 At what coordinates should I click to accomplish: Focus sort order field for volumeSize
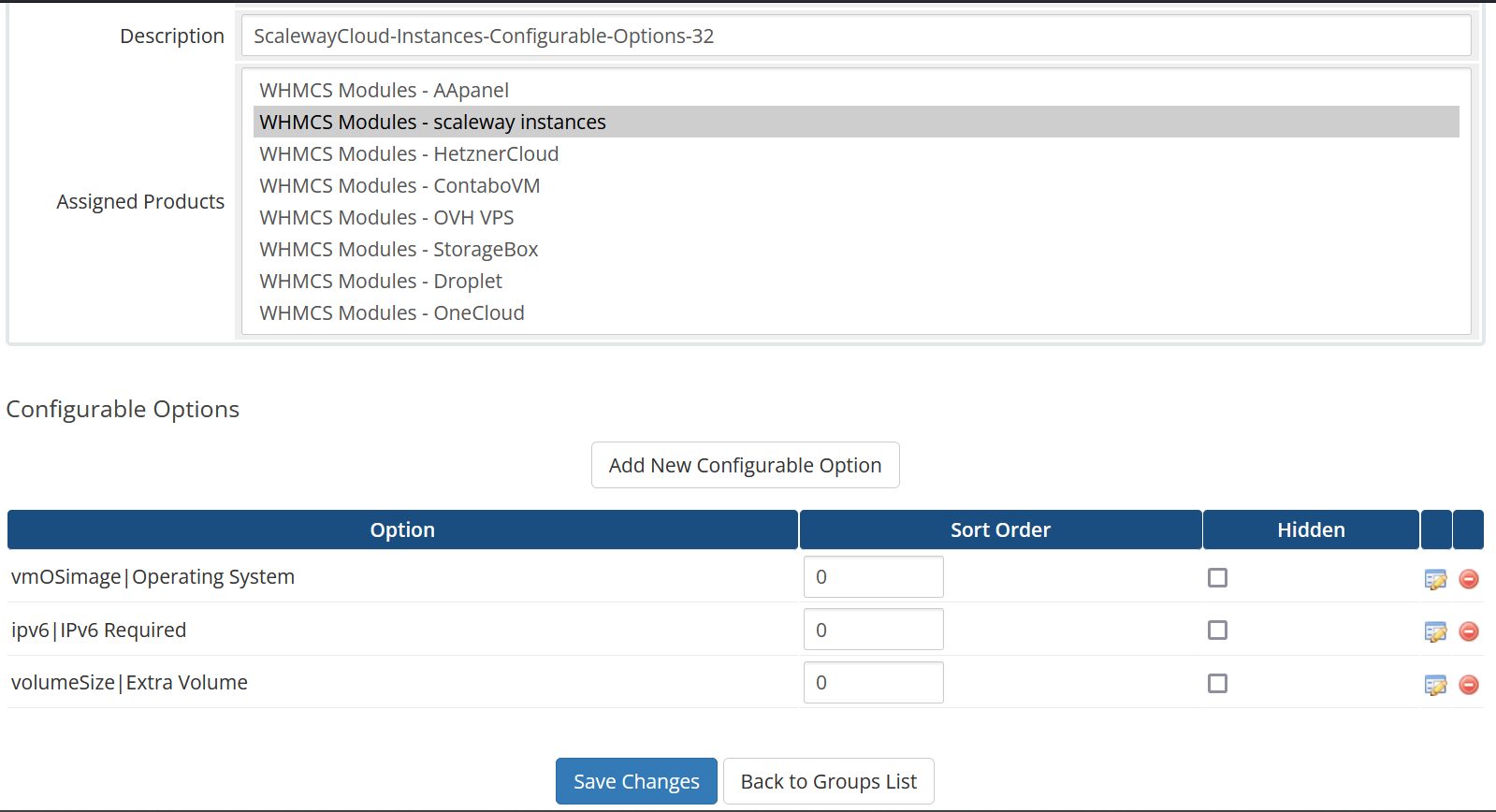[873, 682]
